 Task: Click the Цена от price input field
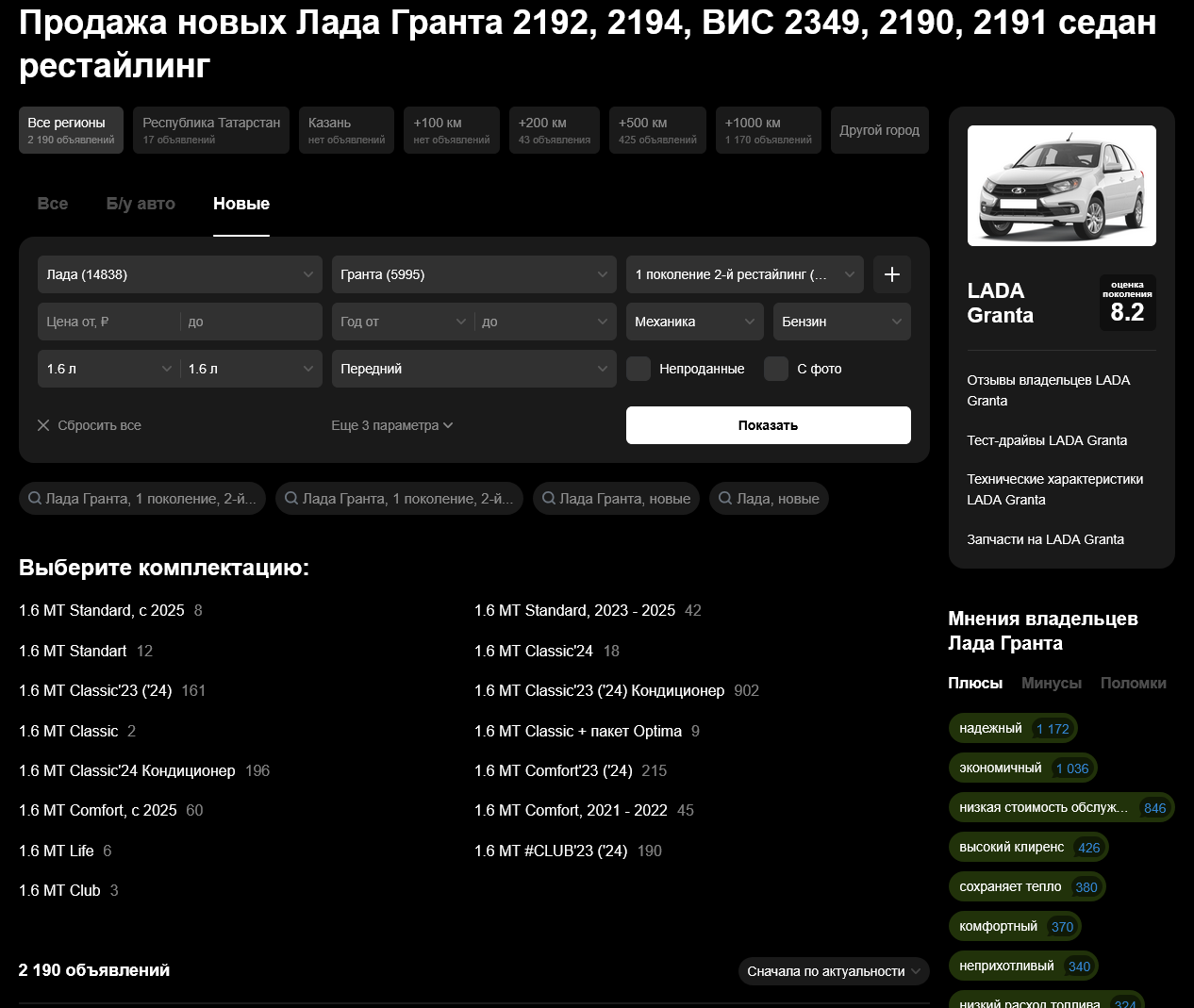pyautogui.click(x=108, y=322)
